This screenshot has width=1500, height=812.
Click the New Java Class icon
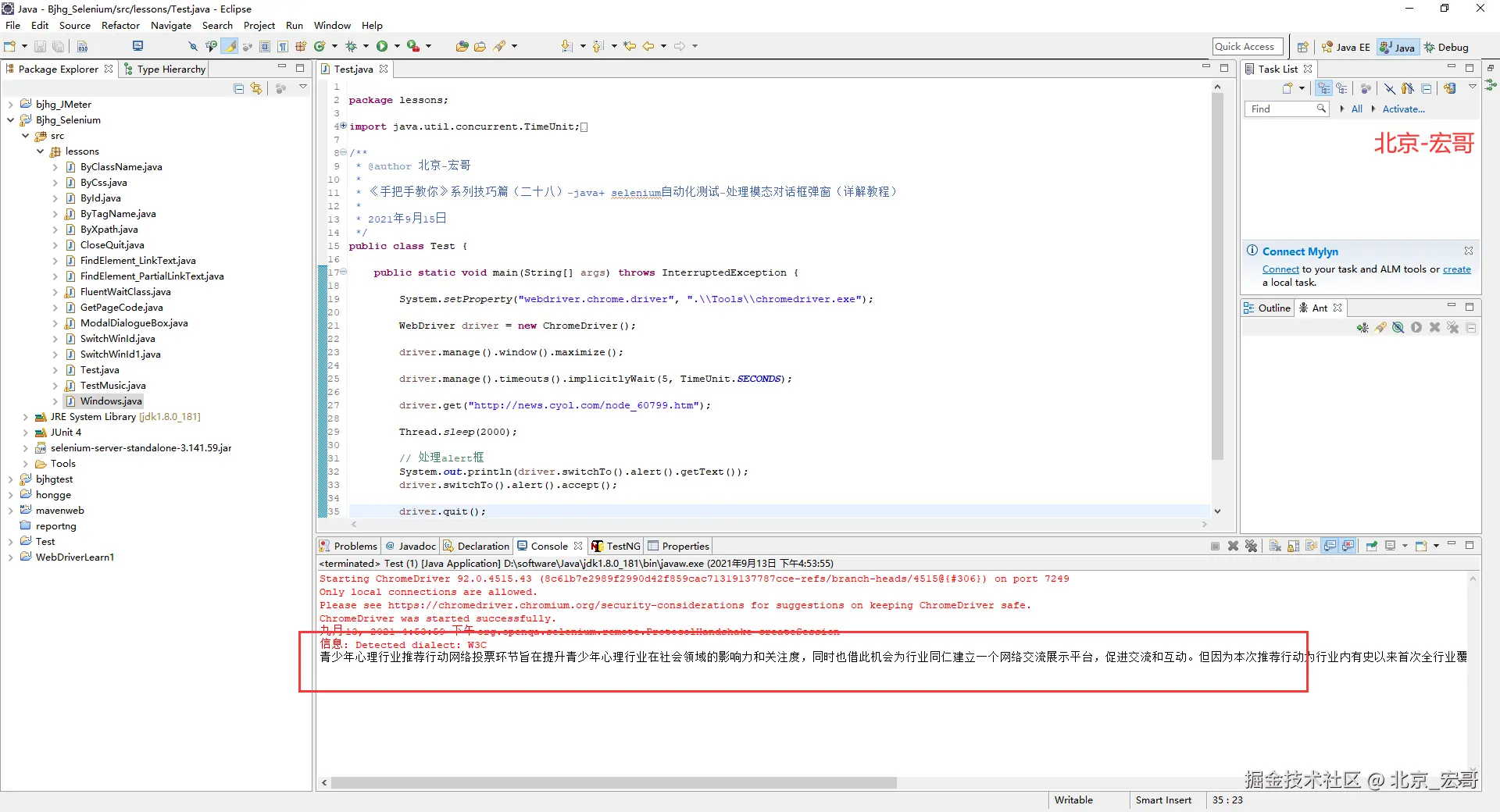pyautogui.click(x=320, y=47)
